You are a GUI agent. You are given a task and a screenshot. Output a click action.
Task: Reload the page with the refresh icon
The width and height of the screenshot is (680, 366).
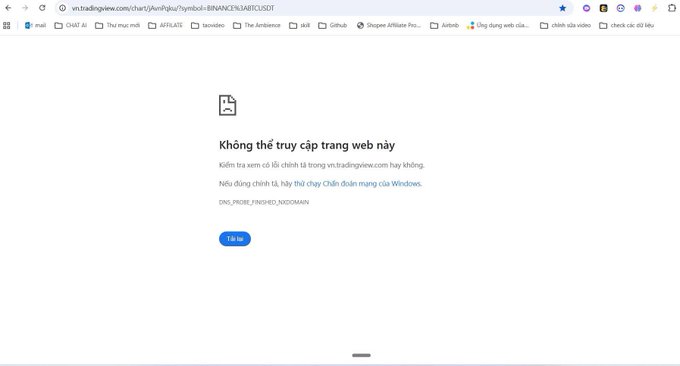click(42, 8)
